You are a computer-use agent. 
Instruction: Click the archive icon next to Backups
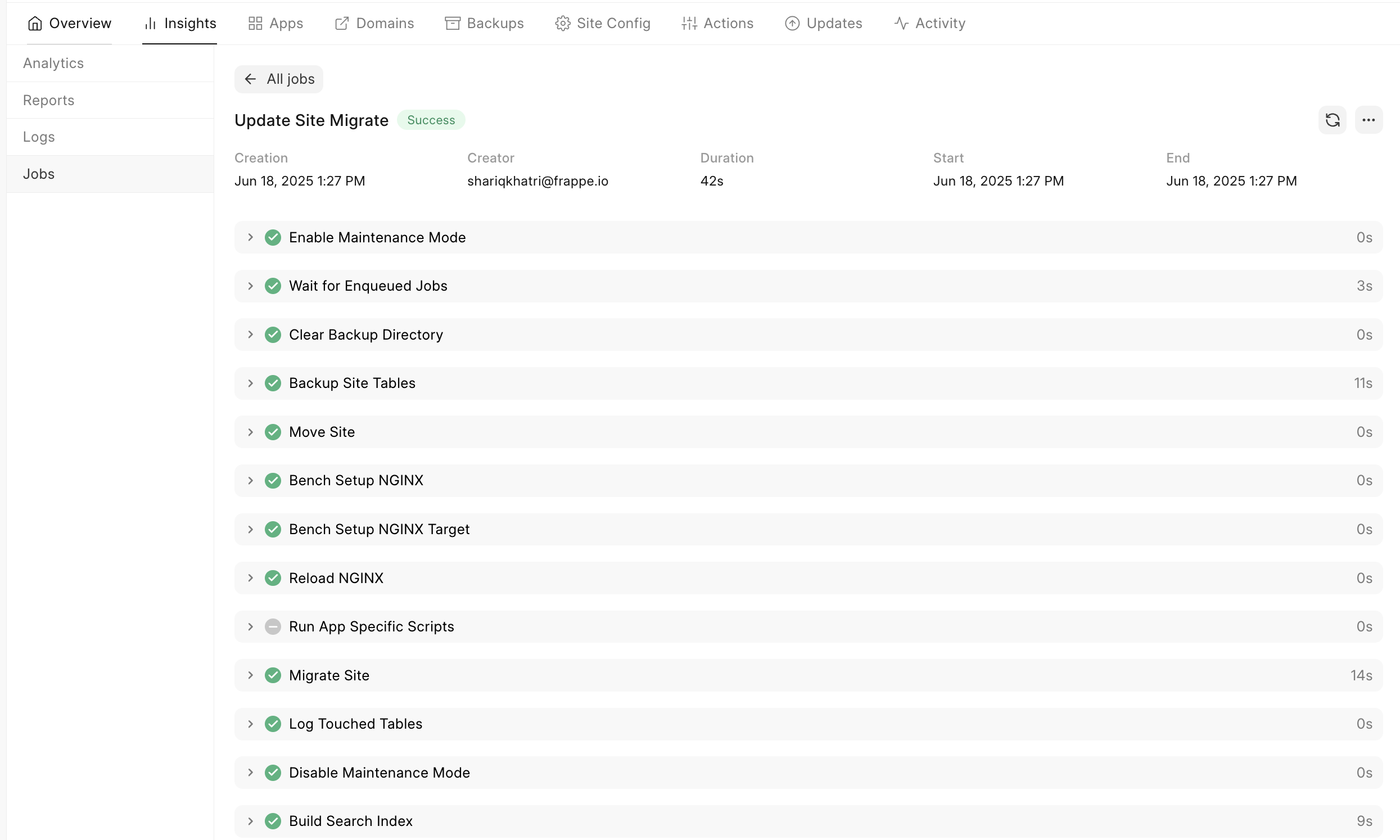452,23
